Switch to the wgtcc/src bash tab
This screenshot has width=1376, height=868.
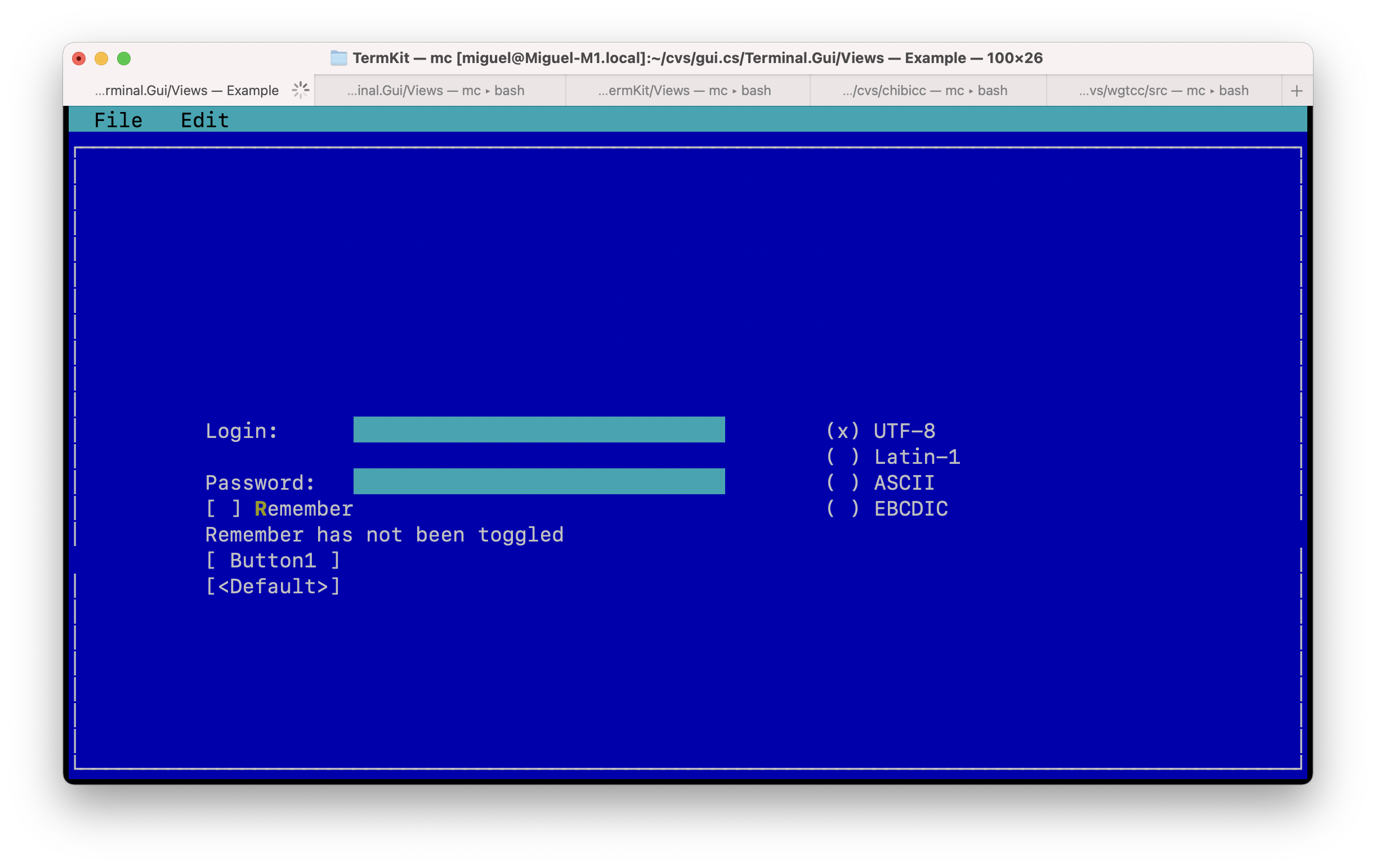tap(1163, 91)
